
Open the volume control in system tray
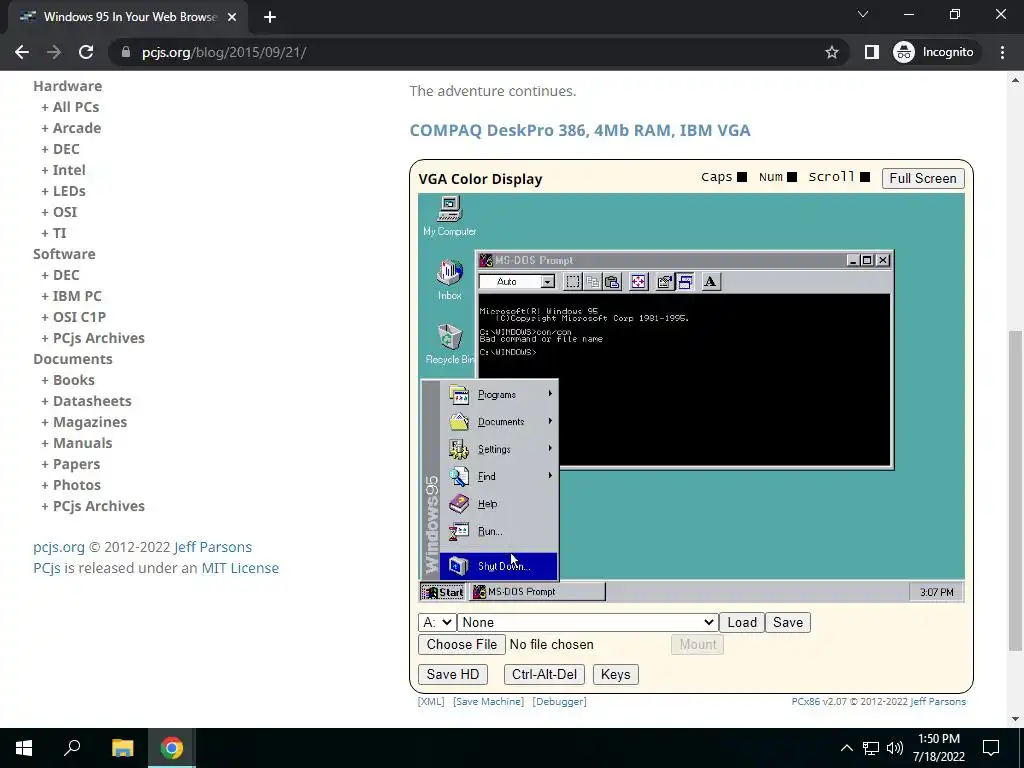click(x=895, y=748)
